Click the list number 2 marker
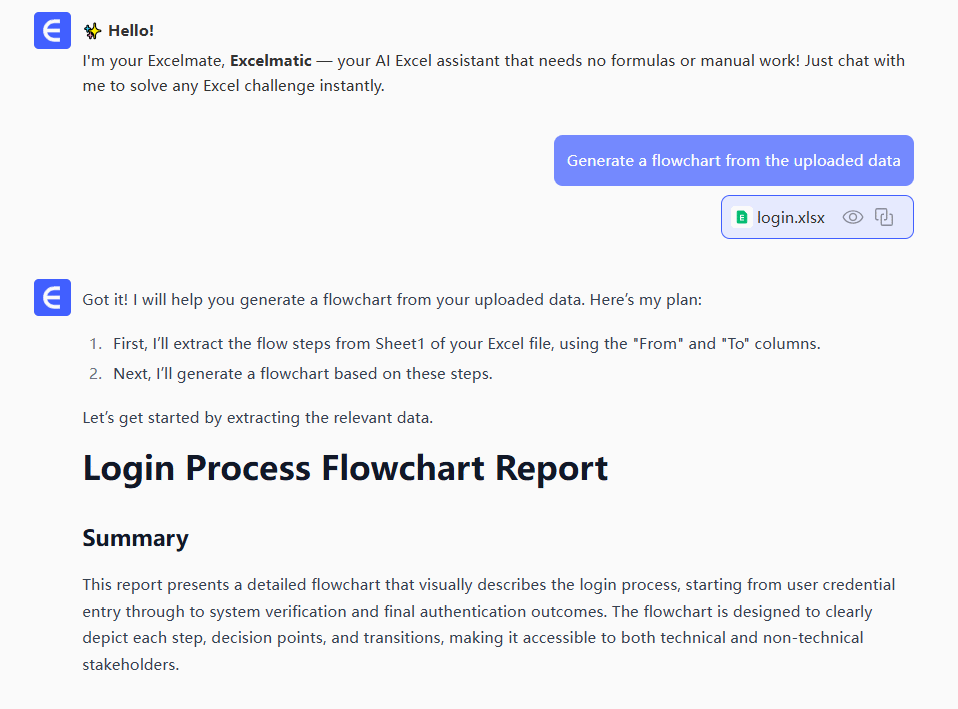This screenshot has width=958, height=709. coord(96,375)
